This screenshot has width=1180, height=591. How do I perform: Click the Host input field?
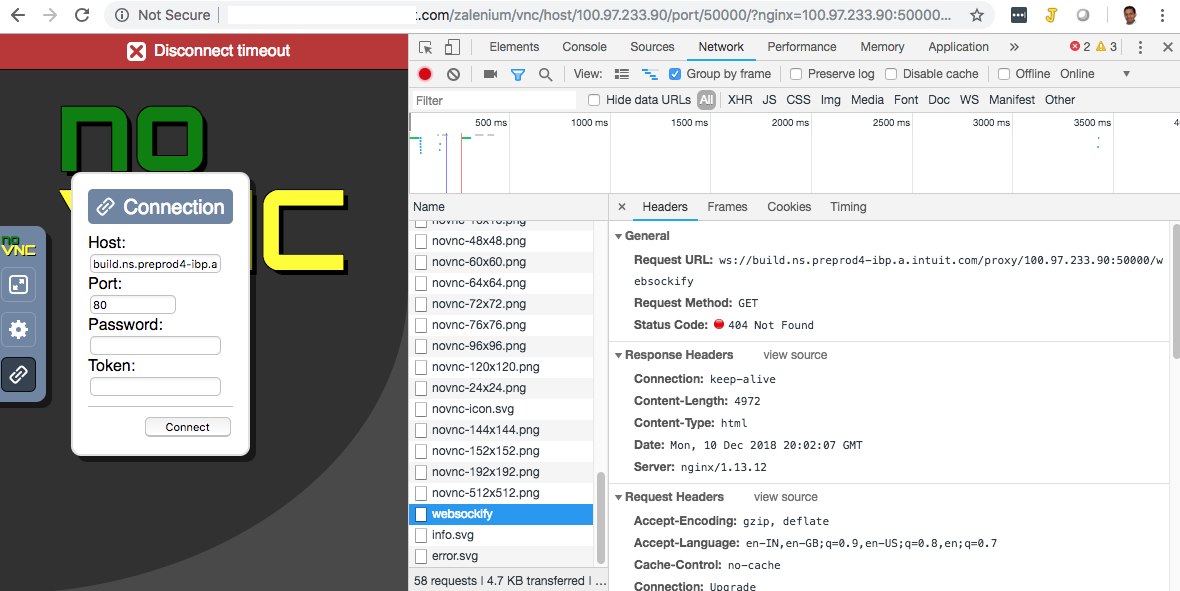pyautogui.click(x=155, y=263)
